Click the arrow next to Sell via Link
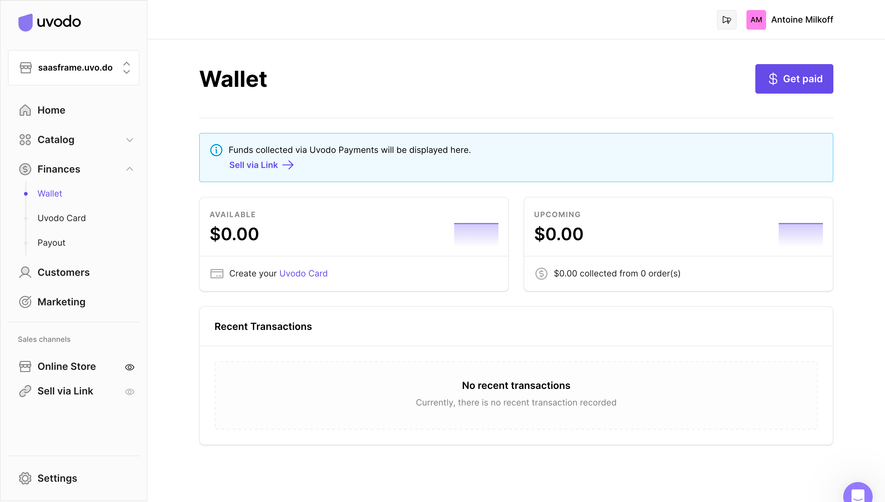 (x=288, y=165)
